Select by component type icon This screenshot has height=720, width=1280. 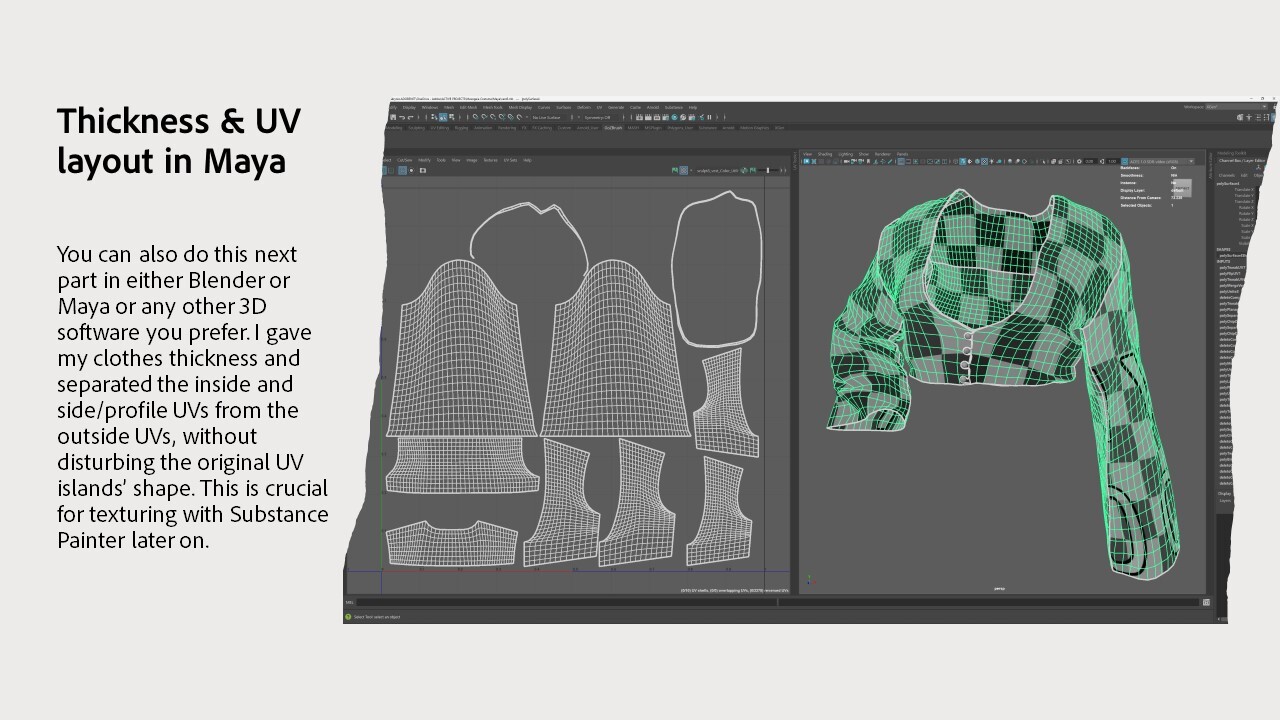(452, 117)
